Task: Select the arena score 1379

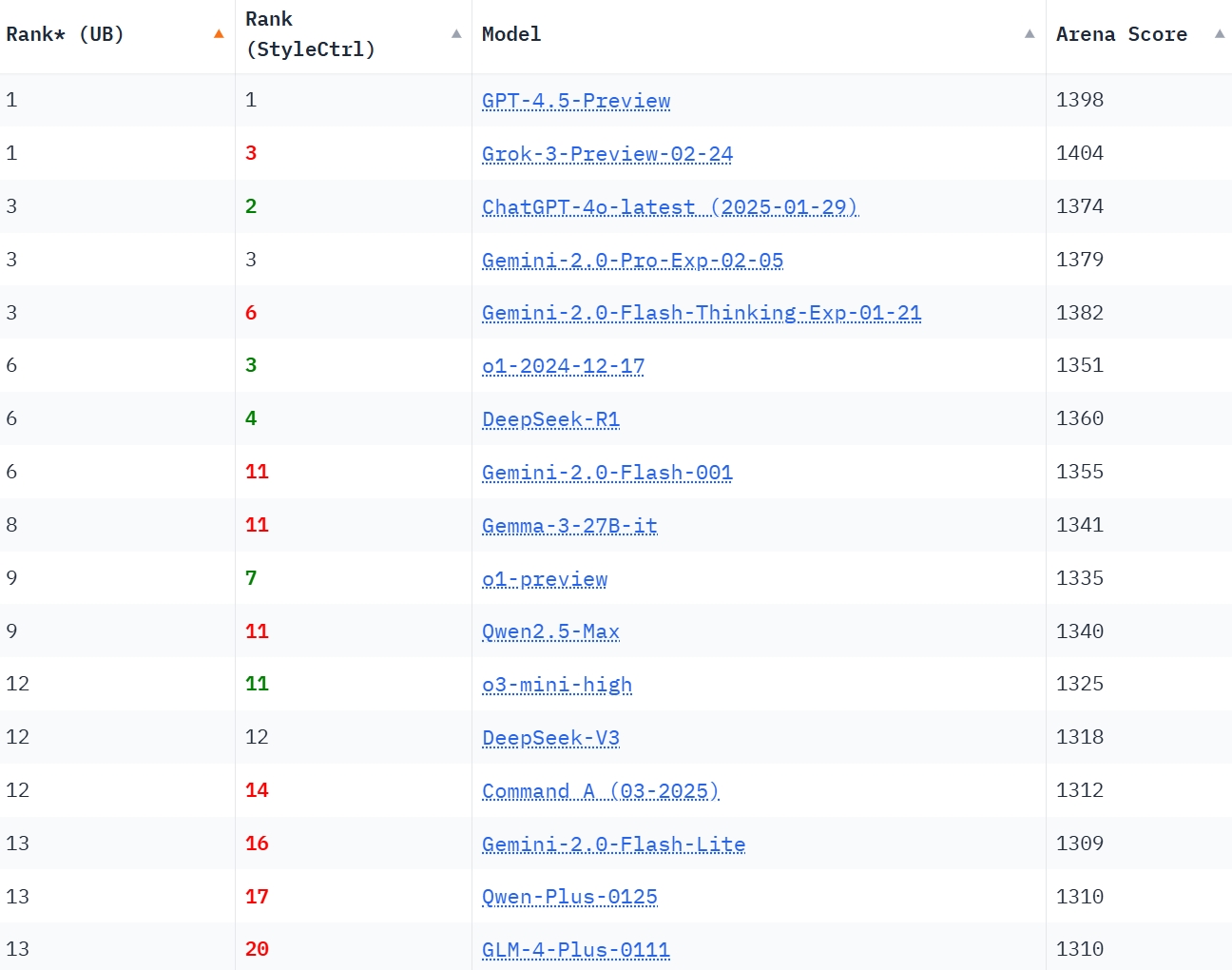Action: coord(1080,260)
